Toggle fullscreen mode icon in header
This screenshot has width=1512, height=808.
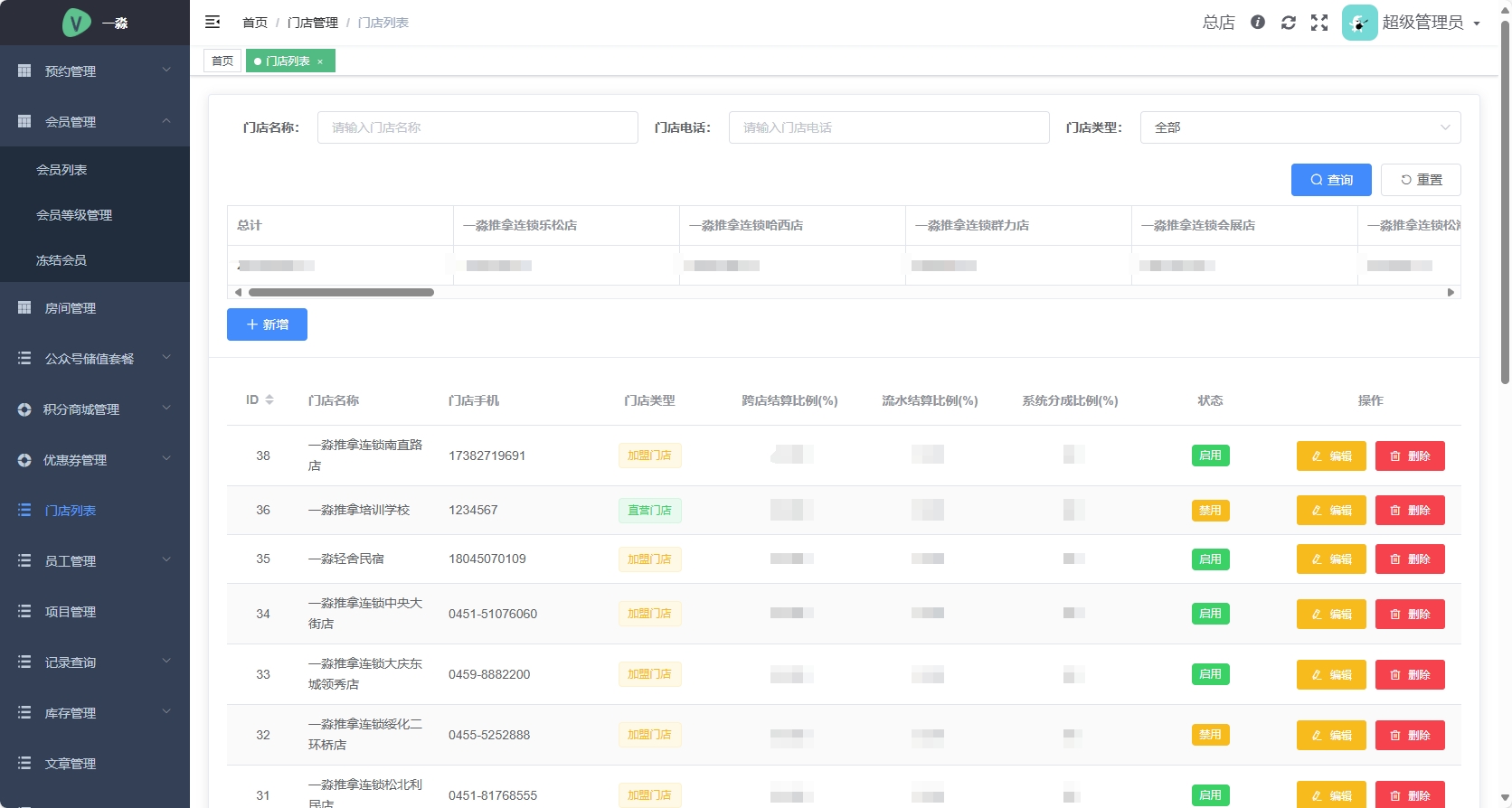pyautogui.click(x=1319, y=23)
